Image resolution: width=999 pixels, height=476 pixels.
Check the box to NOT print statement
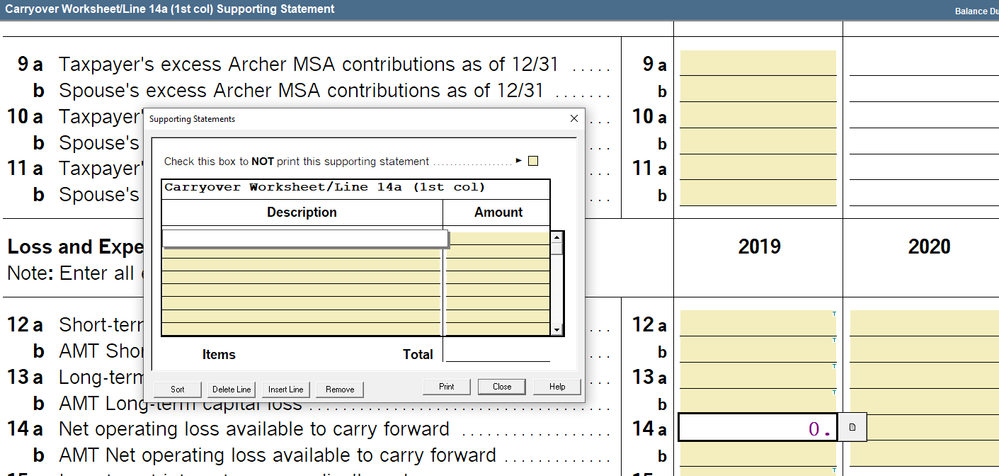click(533, 161)
